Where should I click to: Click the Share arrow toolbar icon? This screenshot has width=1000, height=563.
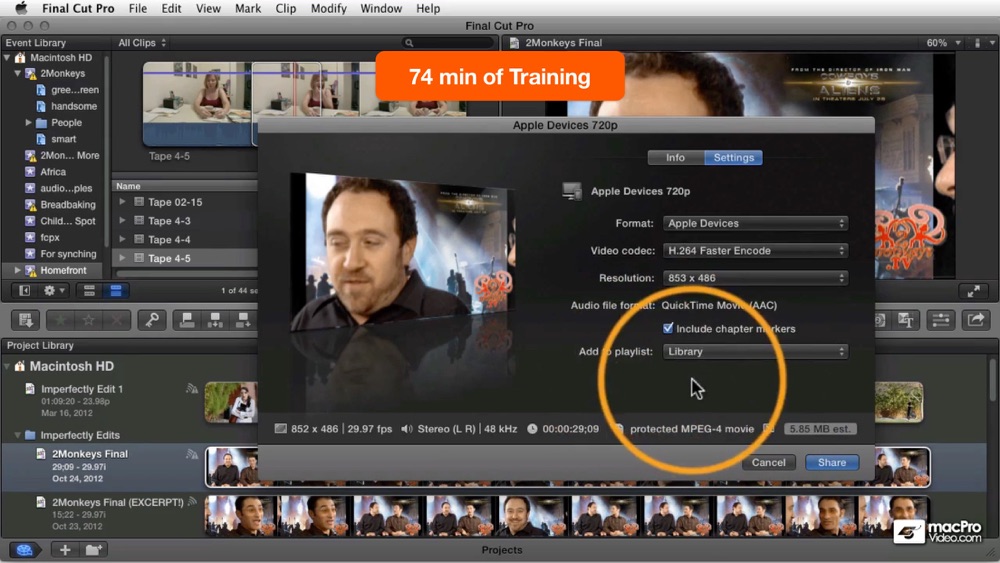pos(974,320)
